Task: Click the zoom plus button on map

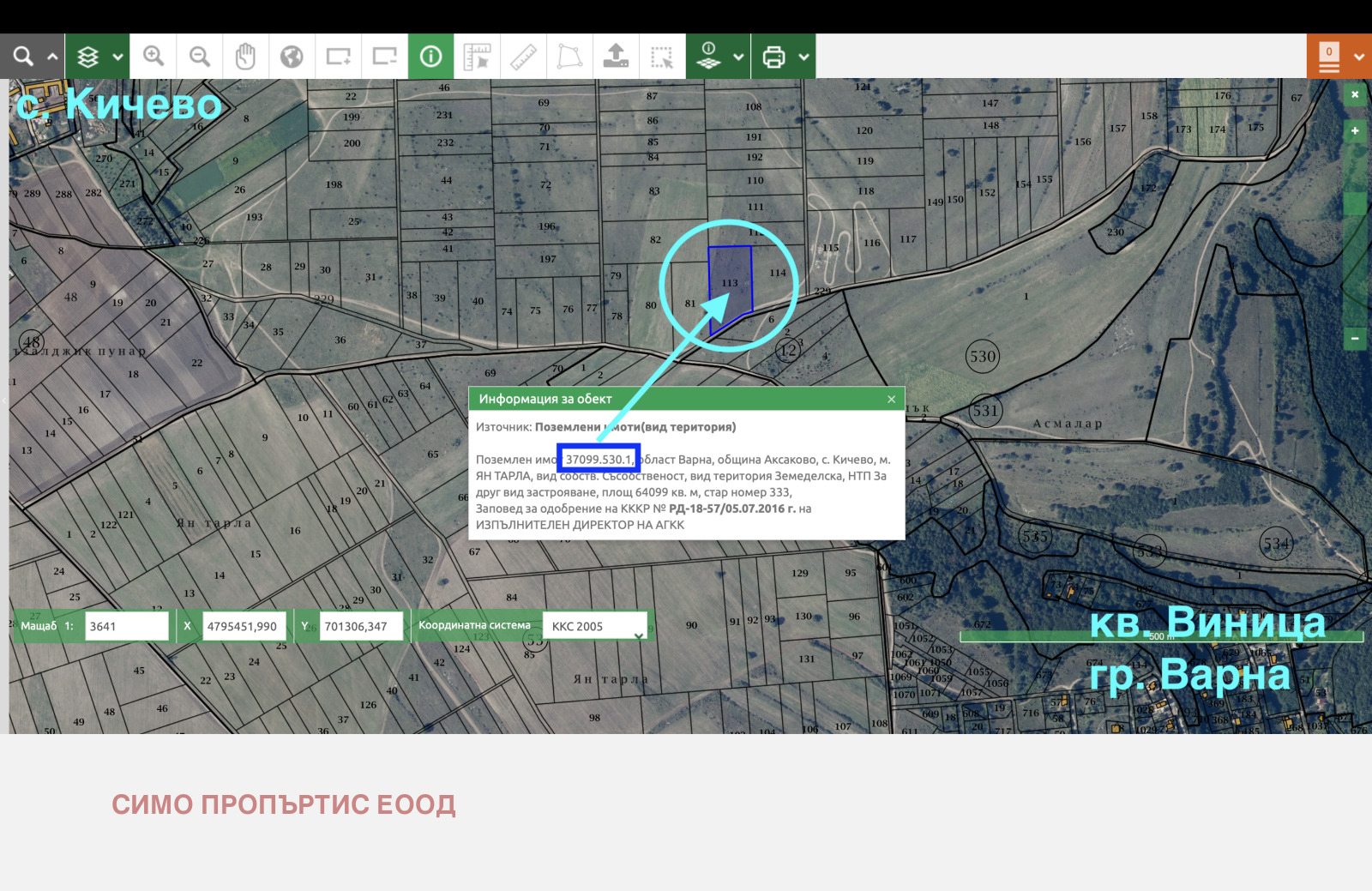Action: click(x=1353, y=130)
